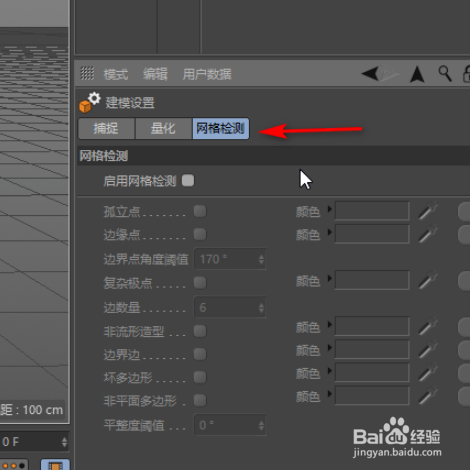Switch to the 捕捉 tab
This screenshot has height=470, width=470.
(x=106, y=128)
